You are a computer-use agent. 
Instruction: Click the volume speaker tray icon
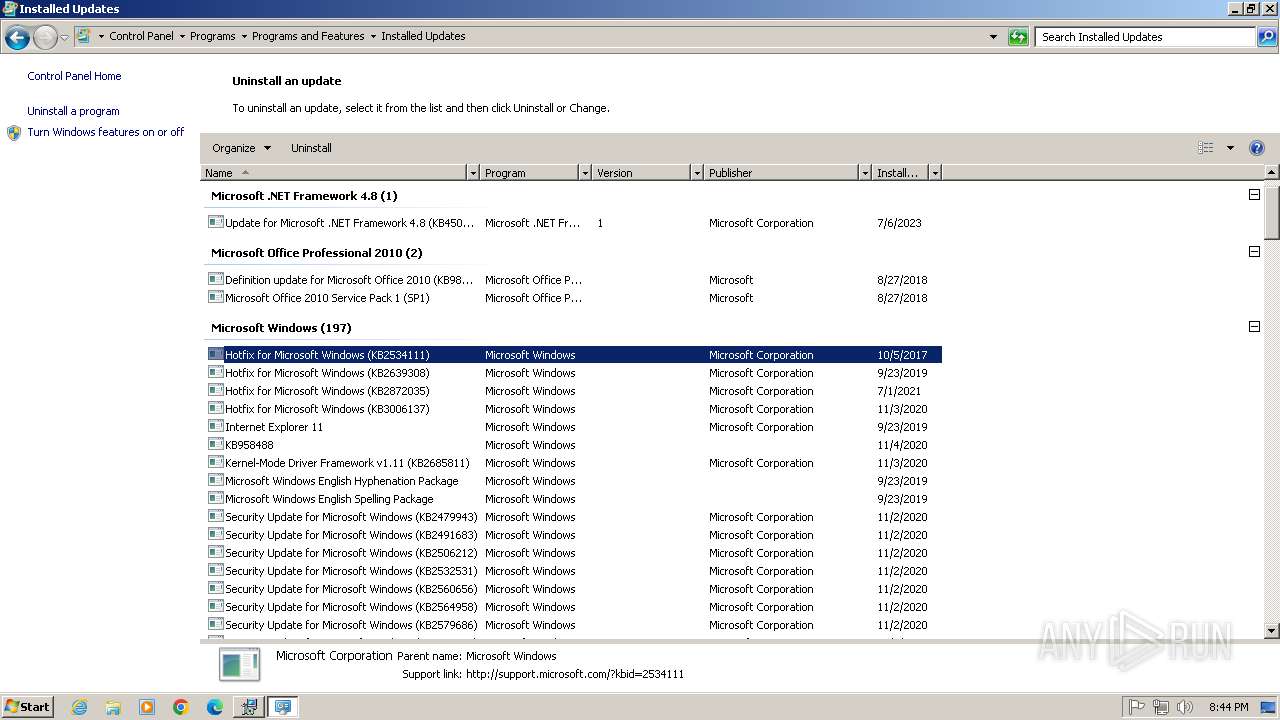pos(1185,707)
